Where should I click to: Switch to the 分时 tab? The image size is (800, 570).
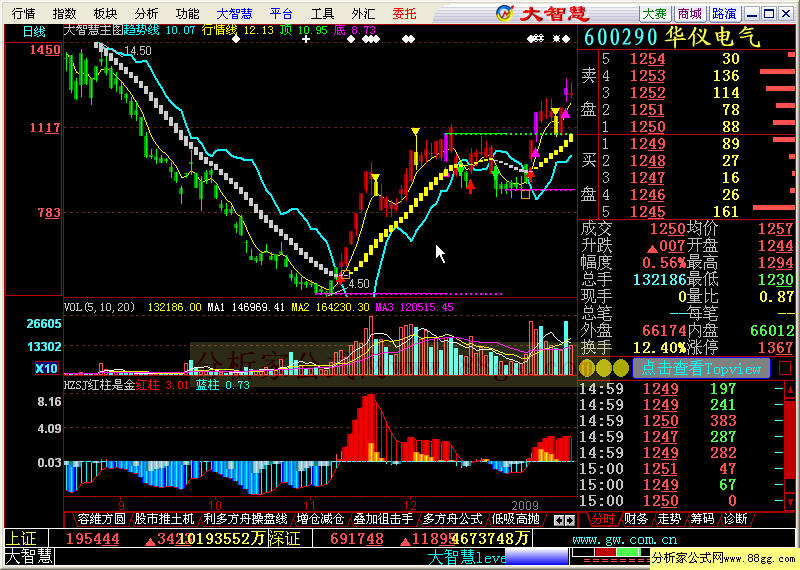[603, 519]
